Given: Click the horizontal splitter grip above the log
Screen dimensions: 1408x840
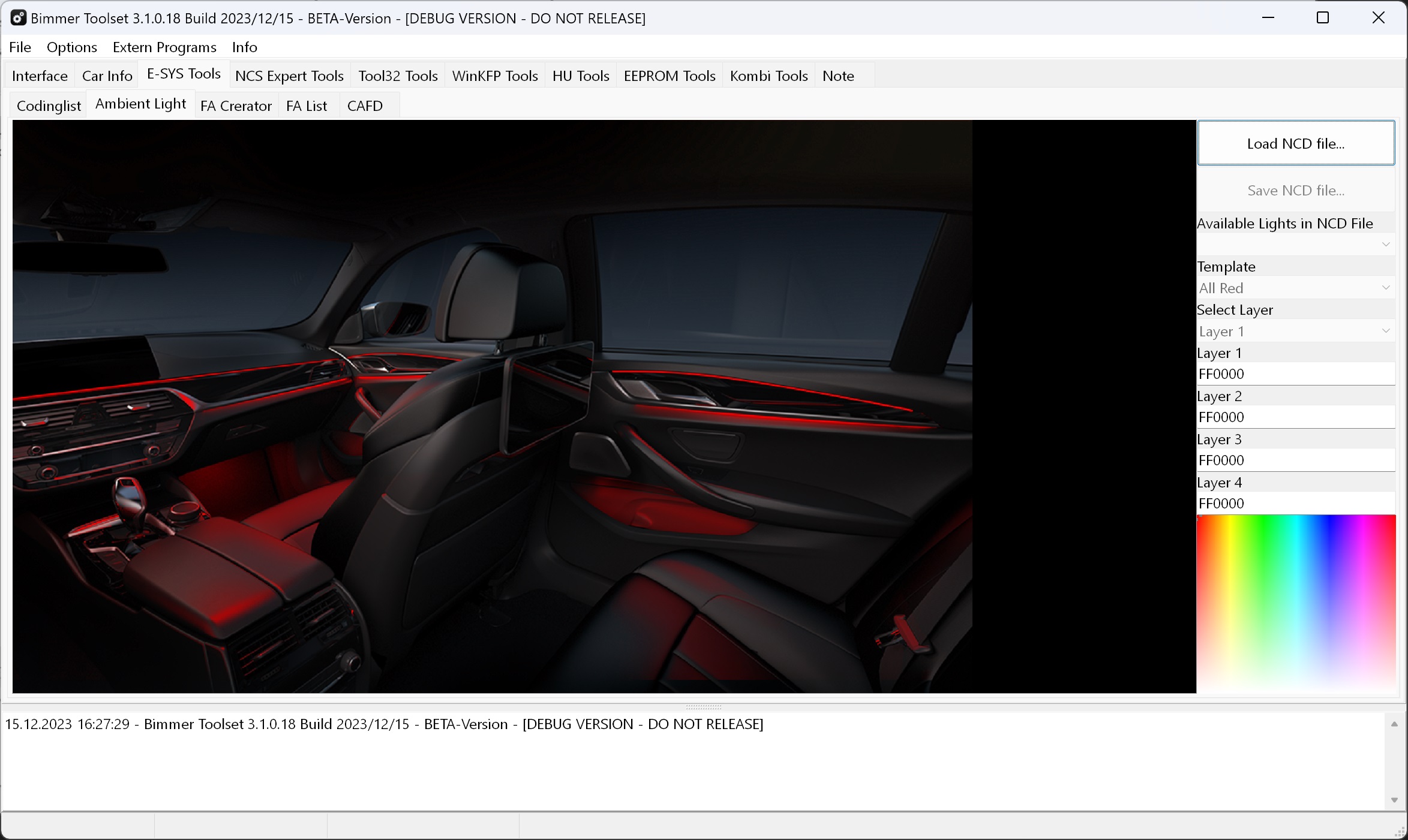Looking at the screenshot, I should tap(704, 707).
